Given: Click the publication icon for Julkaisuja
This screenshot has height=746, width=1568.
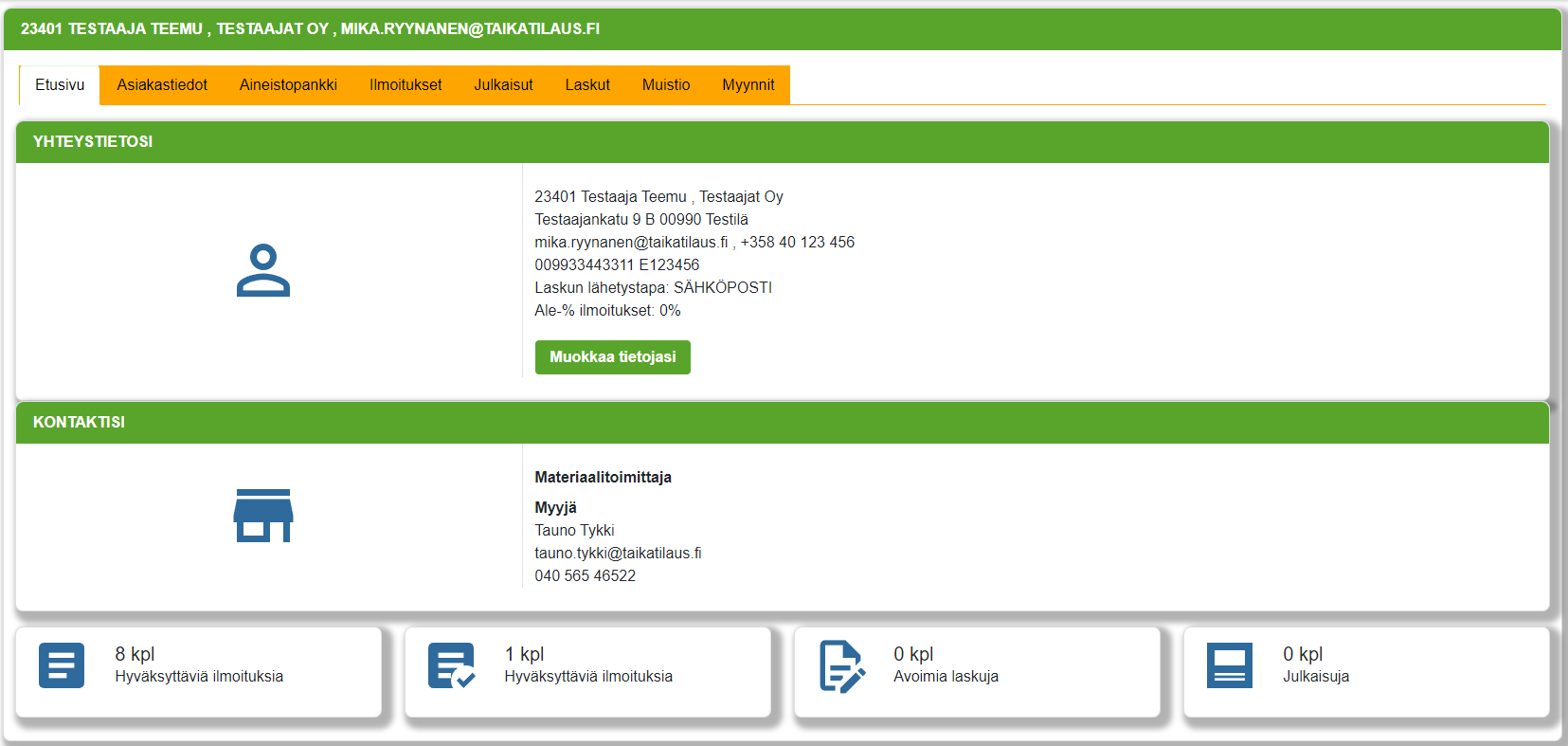Looking at the screenshot, I should point(1230,665).
